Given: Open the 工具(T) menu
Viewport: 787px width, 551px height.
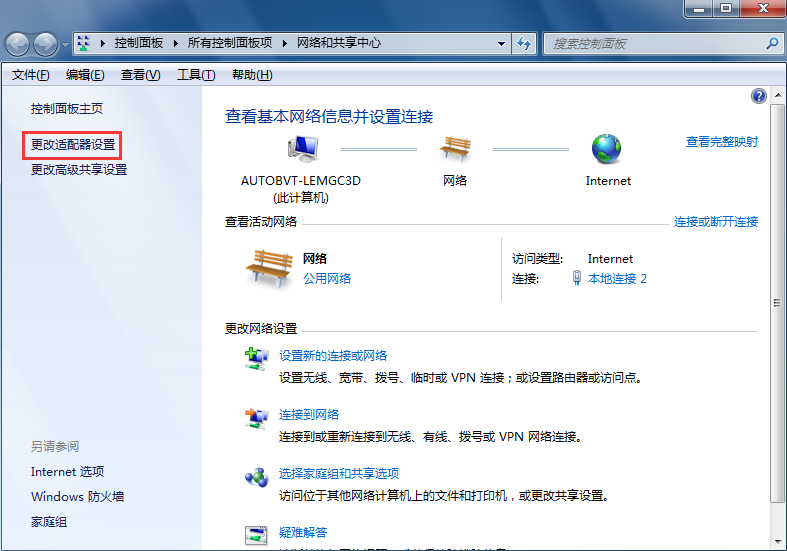Looking at the screenshot, I should click(x=195, y=75).
